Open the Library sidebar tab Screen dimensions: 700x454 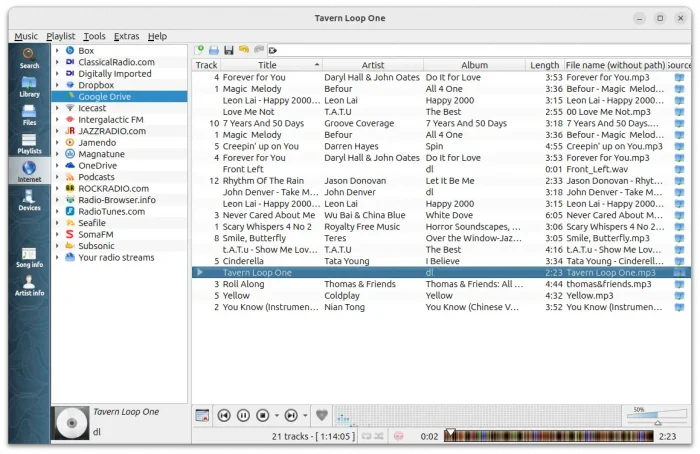(x=29, y=87)
